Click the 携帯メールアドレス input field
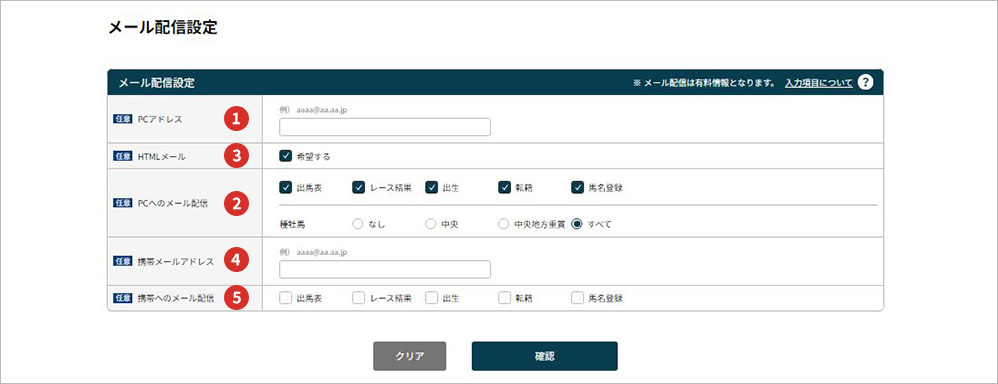The height and width of the screenshot is (384, 998). tap(384, 269)
